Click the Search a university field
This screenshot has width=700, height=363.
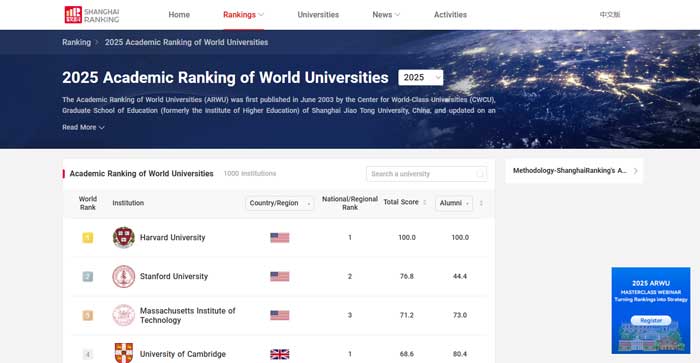pos(426,174)
